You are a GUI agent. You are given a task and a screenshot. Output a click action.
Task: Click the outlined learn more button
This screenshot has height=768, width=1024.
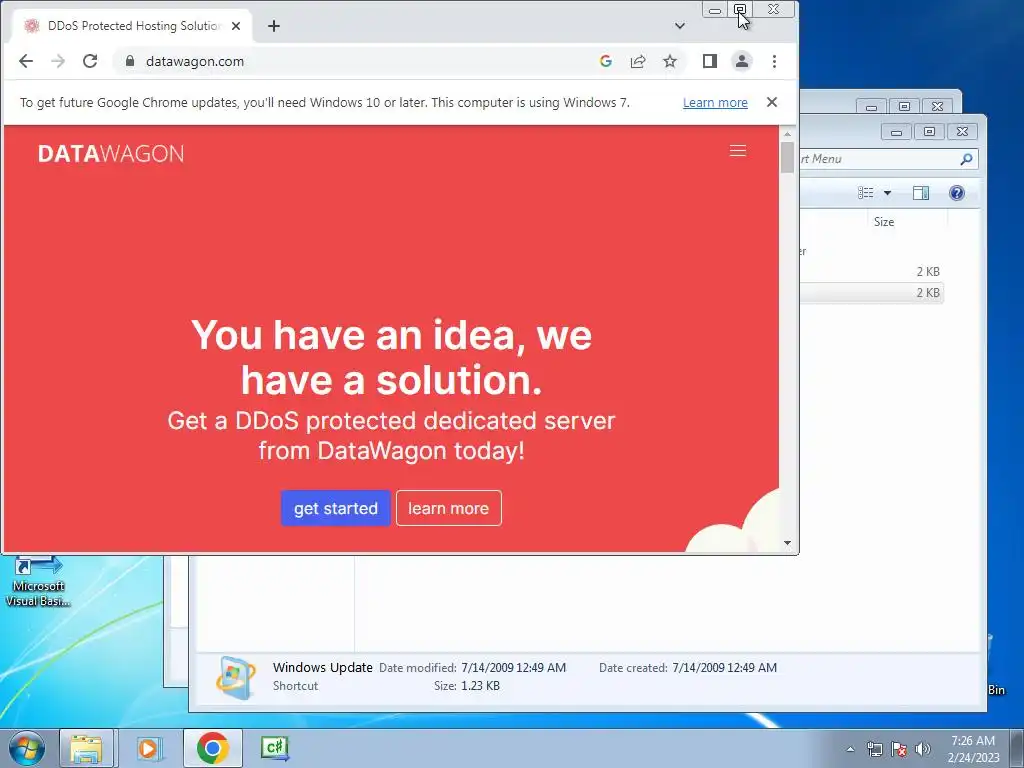pyautogui.click(x=449, y=508)
